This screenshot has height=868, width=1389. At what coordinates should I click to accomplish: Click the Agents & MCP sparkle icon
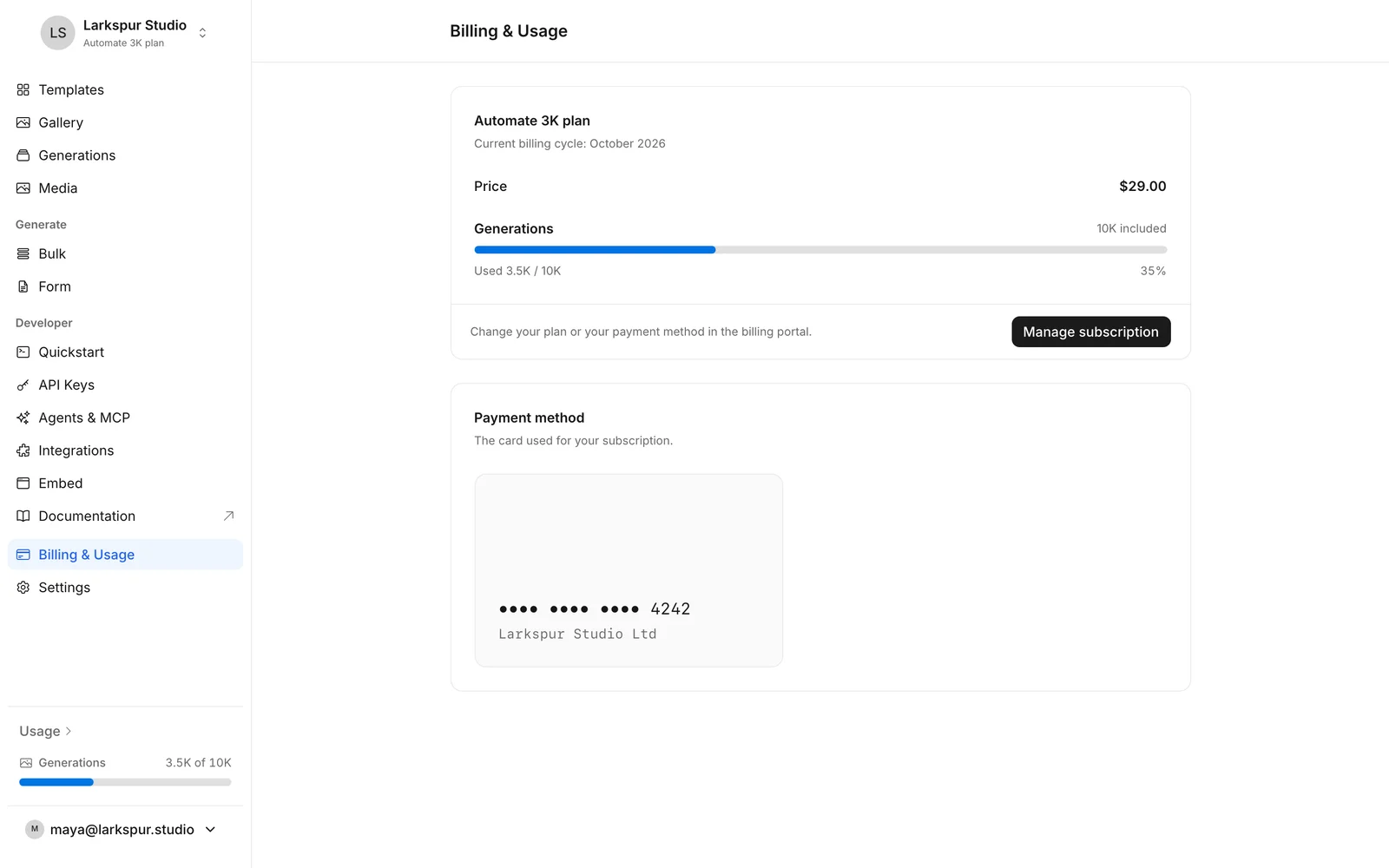(23, 418)
